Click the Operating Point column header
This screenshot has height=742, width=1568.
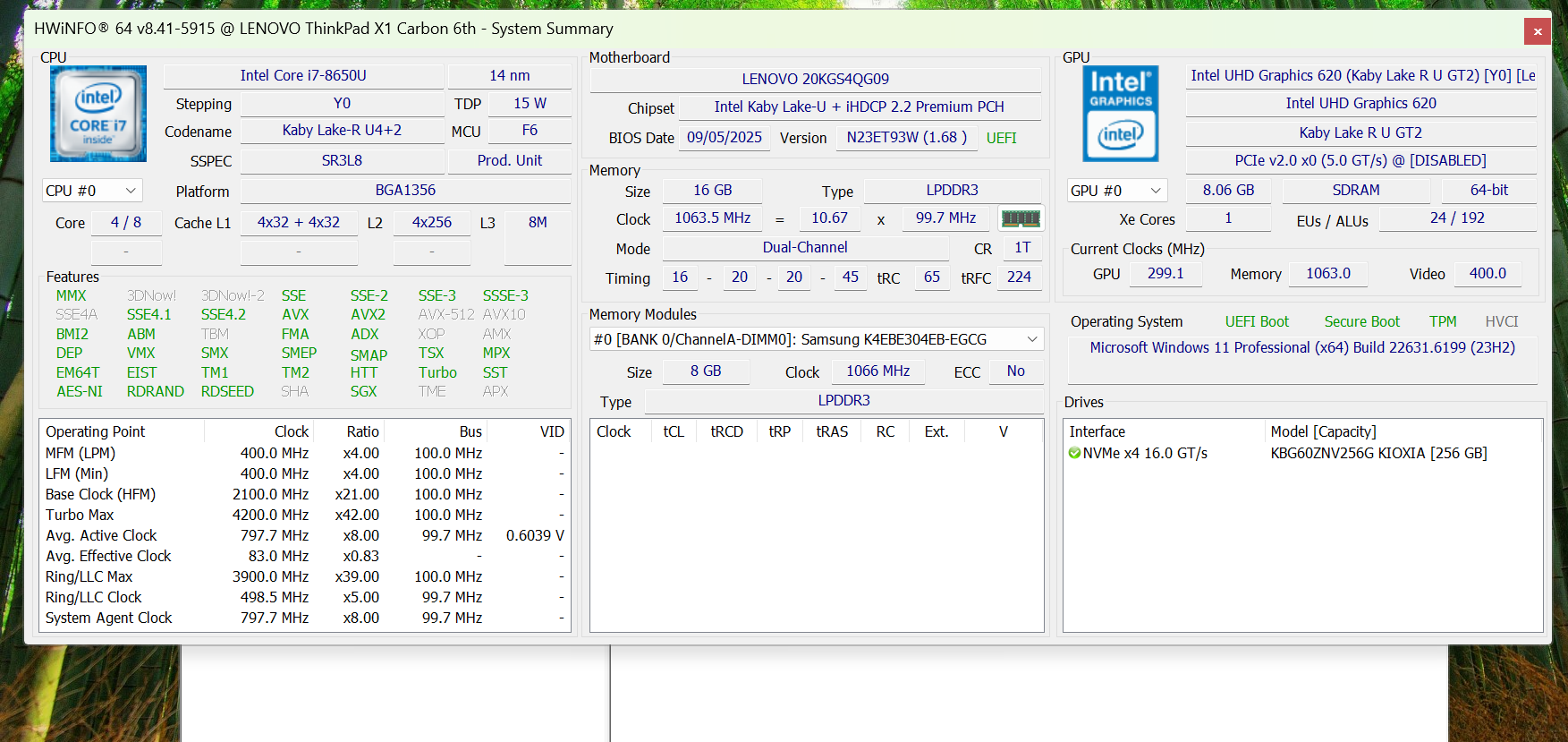(96, 431)
